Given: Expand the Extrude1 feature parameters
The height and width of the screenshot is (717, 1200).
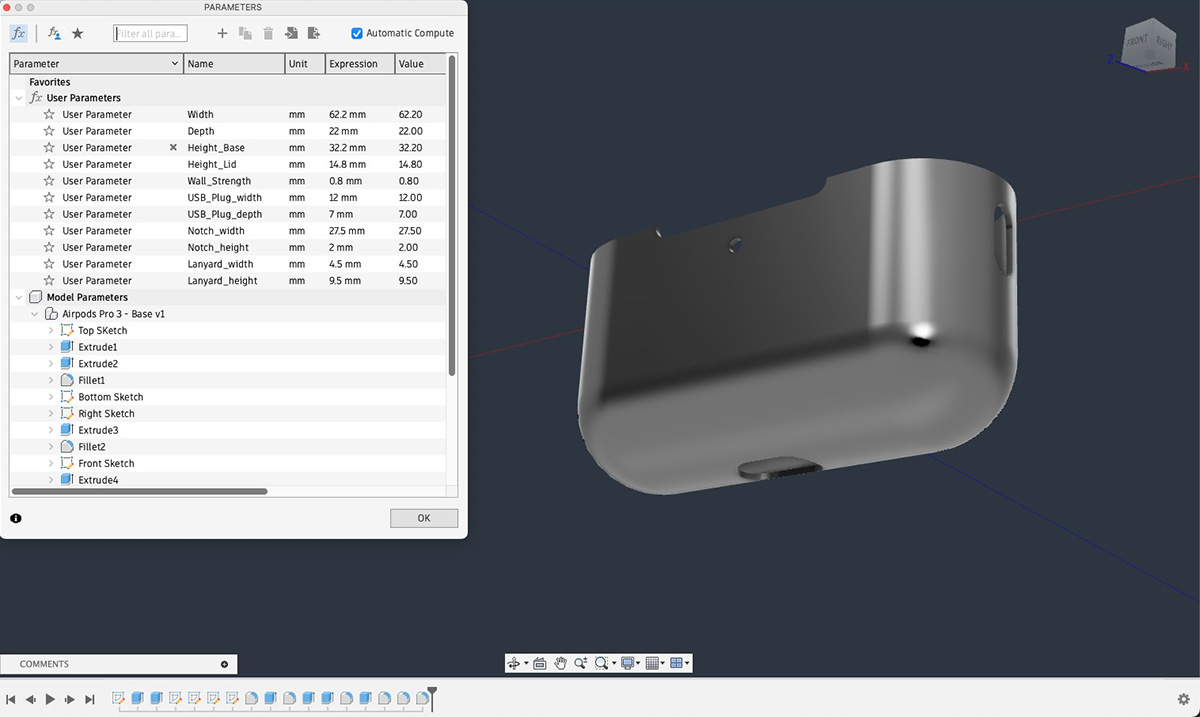Looking at the screenshot, I should click(x=51, y=347).
